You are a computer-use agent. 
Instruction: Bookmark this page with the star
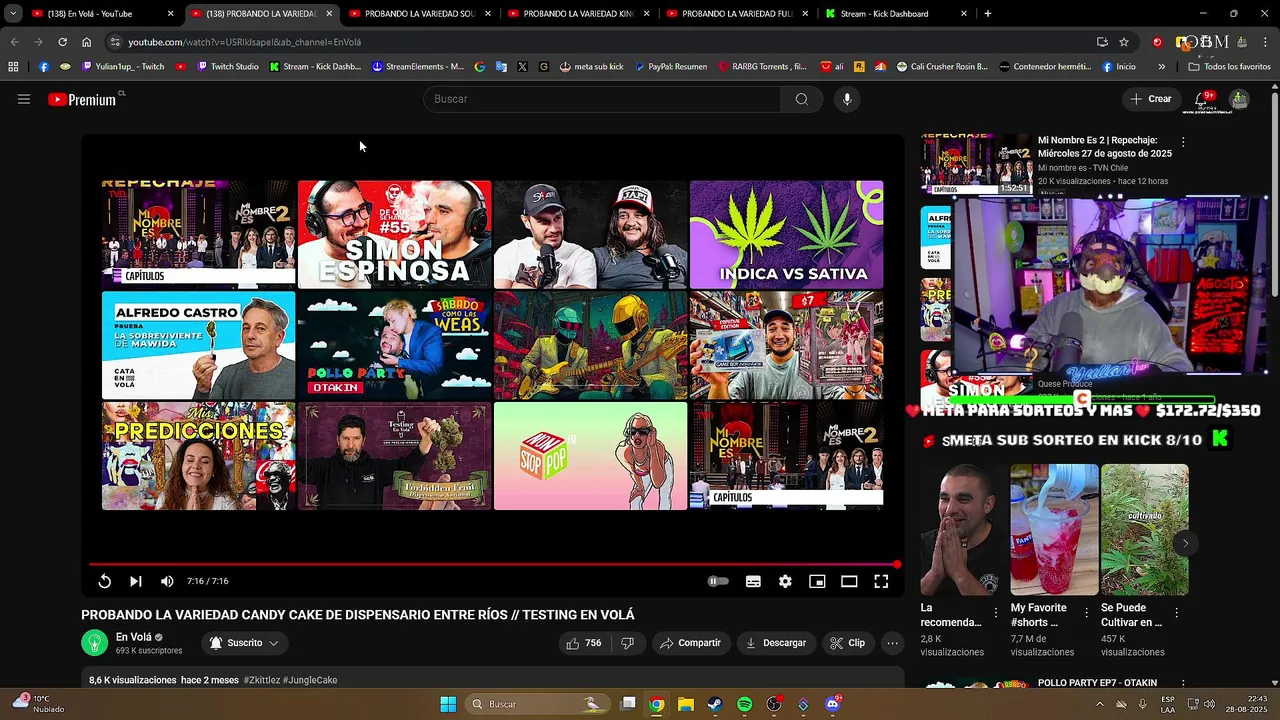point(1124,42)
